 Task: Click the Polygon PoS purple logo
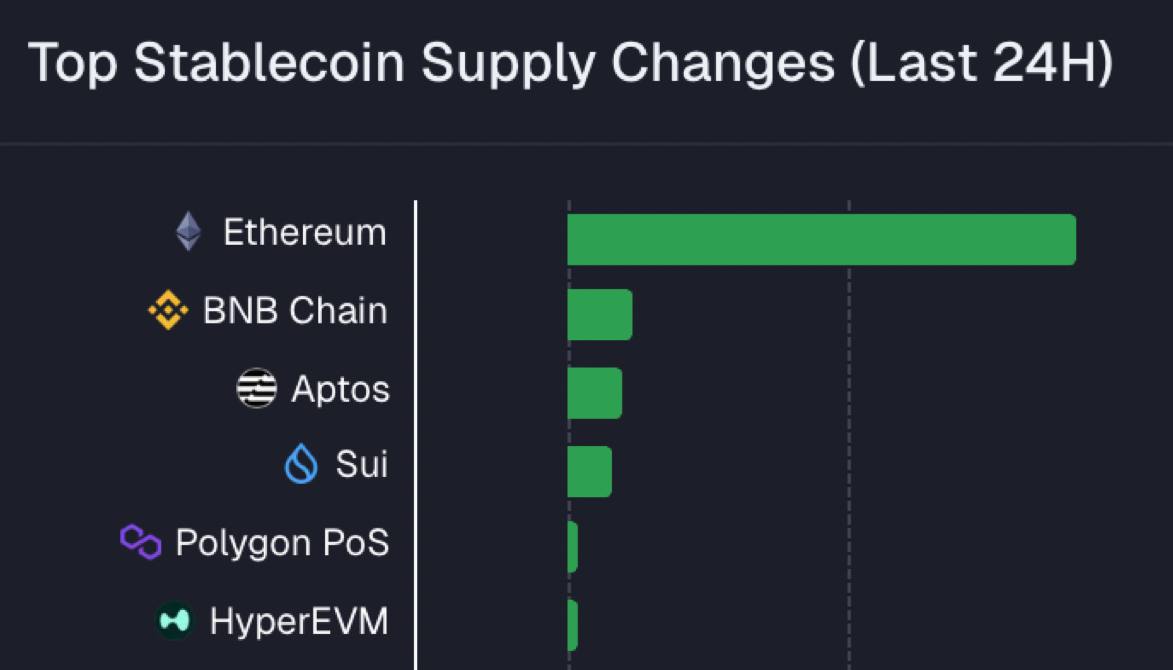(x=141, y=542)
